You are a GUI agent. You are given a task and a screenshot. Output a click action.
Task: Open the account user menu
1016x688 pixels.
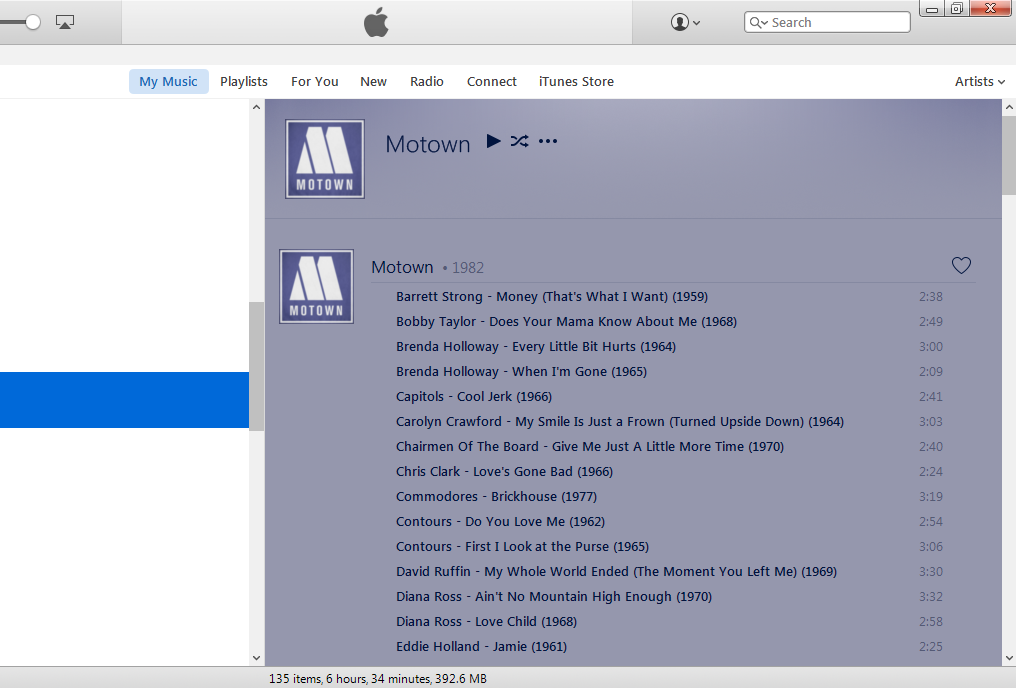pos(685,23)
